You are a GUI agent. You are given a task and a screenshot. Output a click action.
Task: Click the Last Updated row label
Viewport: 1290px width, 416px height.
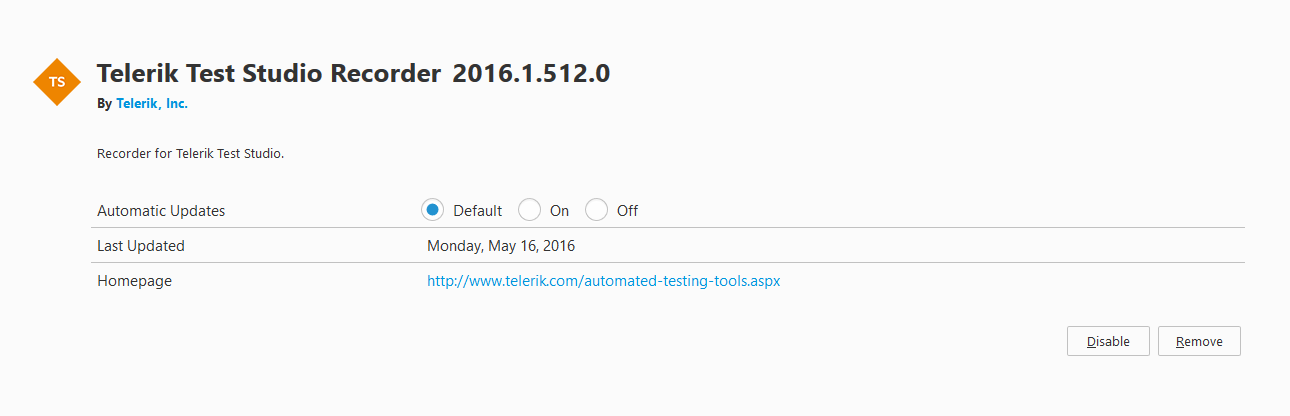pyautogui.click(x=141, y=246)
